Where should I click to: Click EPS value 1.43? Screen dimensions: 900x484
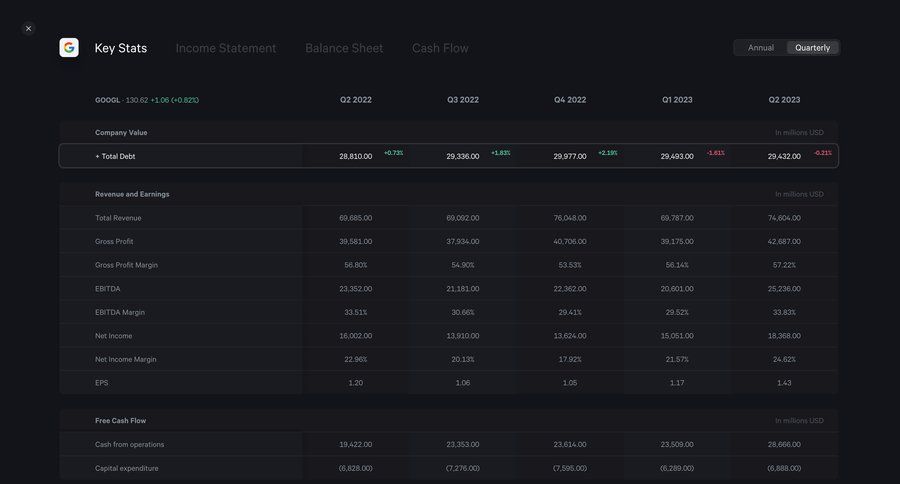(x=784, y=383)
